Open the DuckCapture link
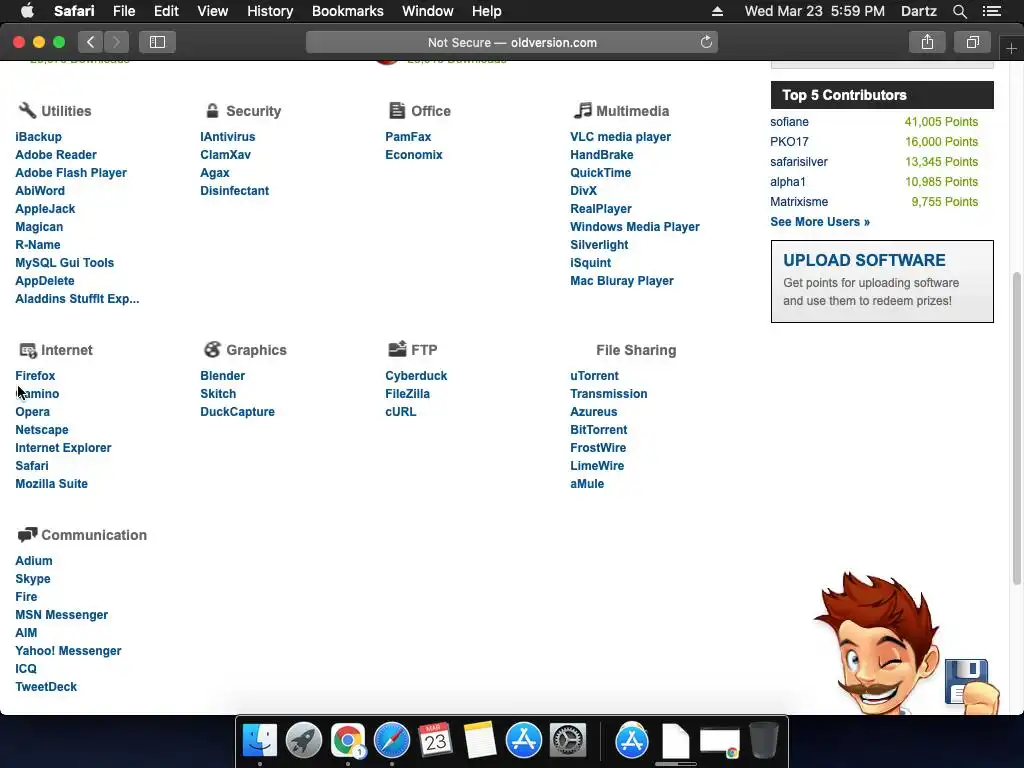 tap(238, 412)
